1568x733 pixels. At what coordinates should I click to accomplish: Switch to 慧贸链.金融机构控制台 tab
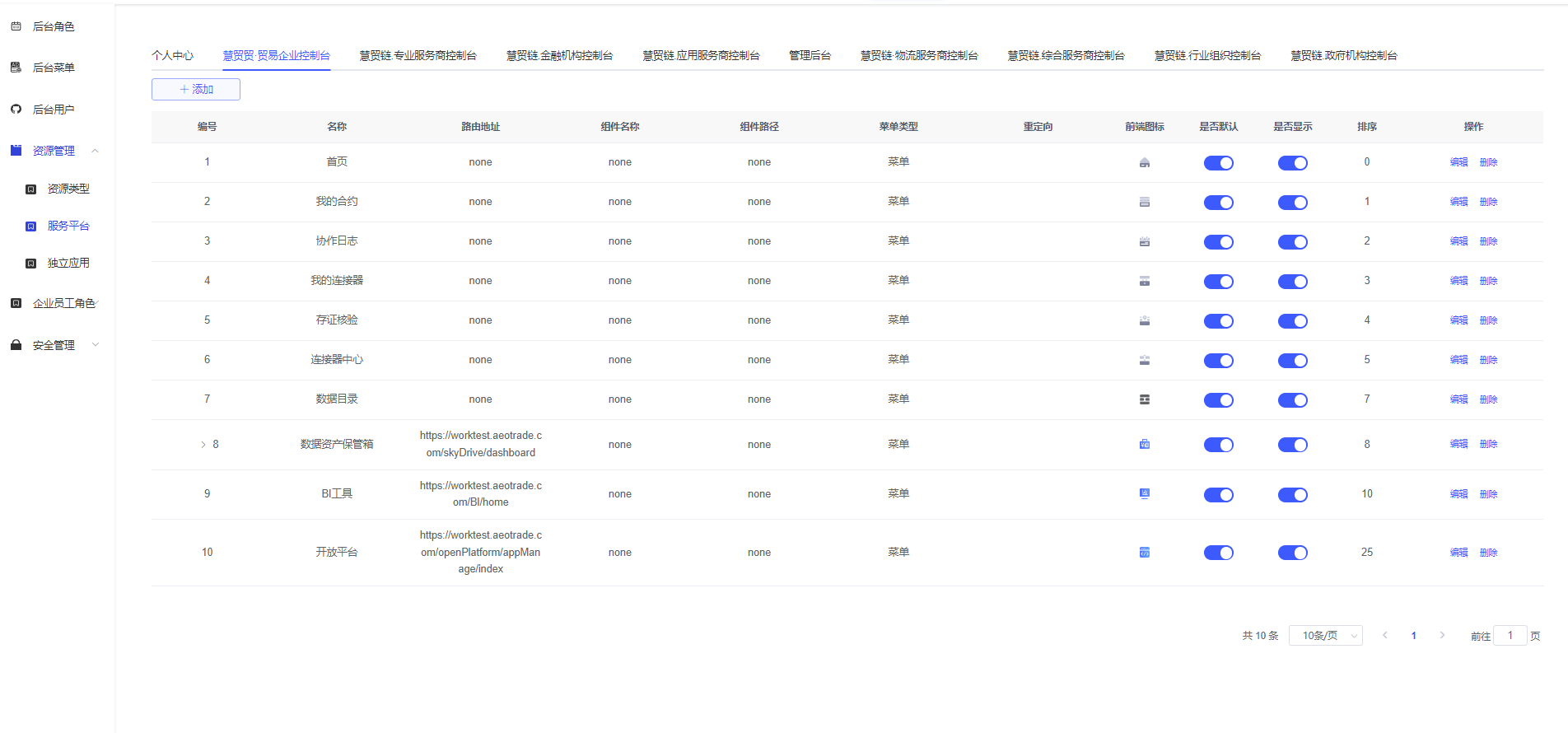coord(559,56)
